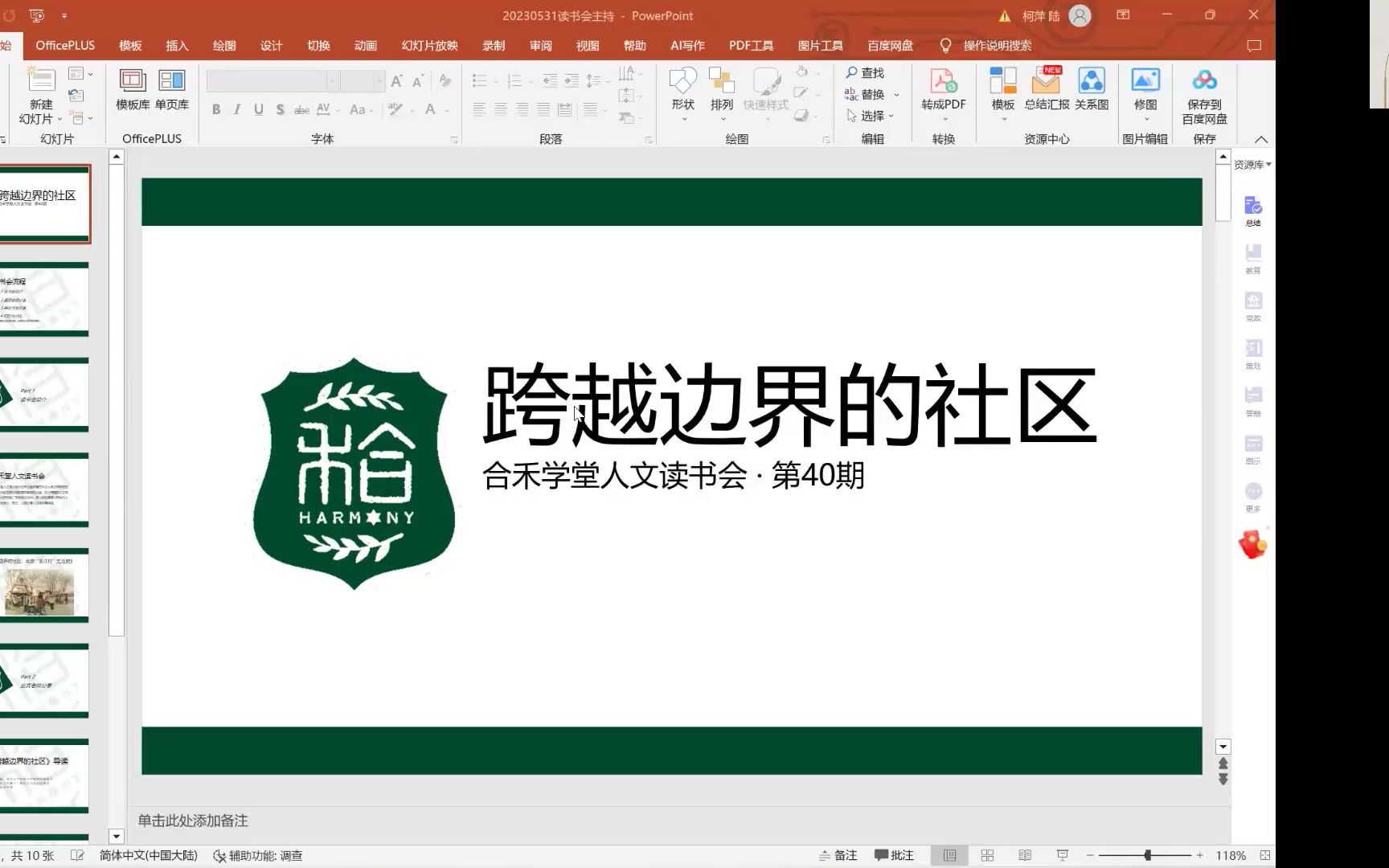Expand the font size dropdown
The image size is (1389, 868).
tap(379, 81)
